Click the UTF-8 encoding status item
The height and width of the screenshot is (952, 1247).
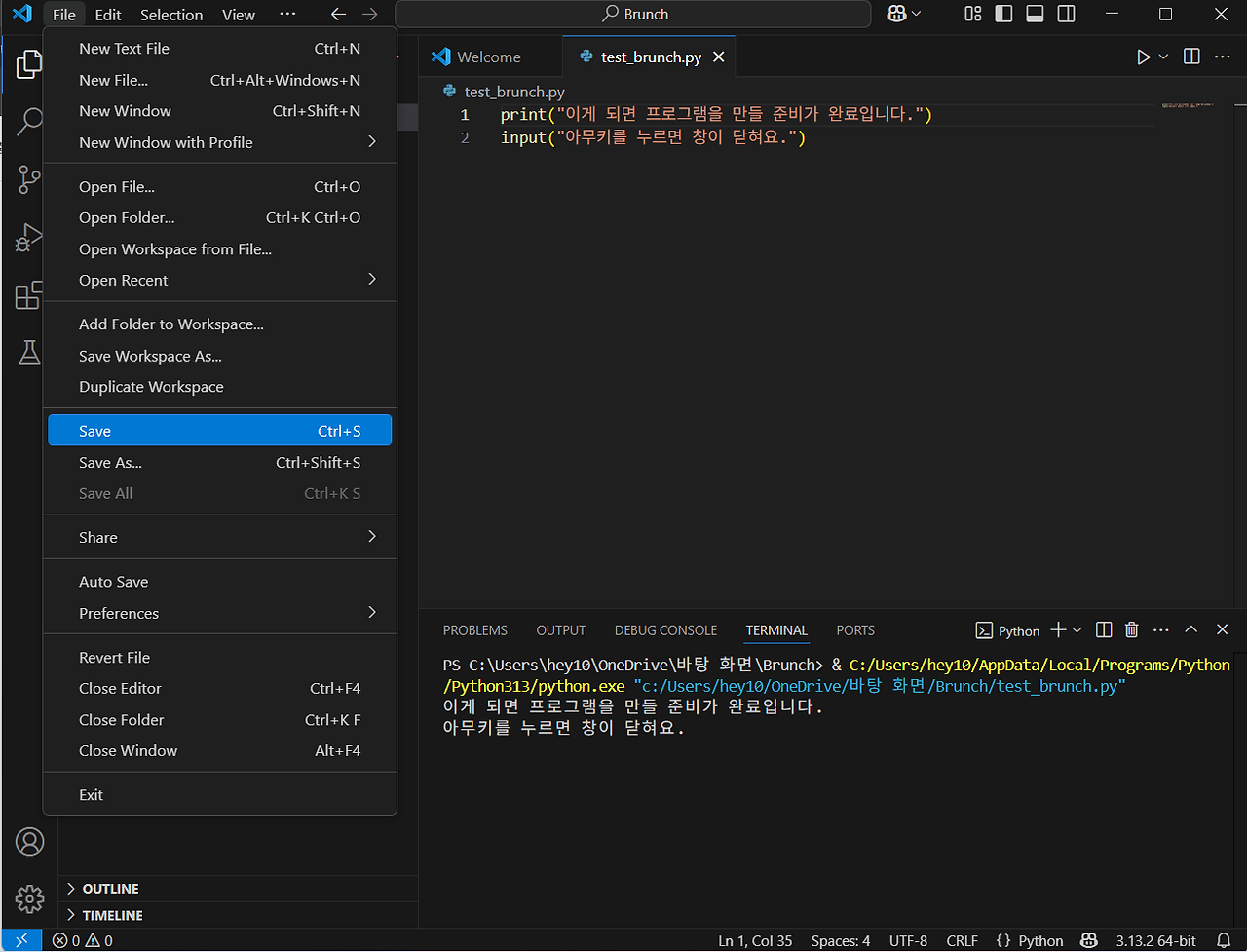tap(908, 940)
